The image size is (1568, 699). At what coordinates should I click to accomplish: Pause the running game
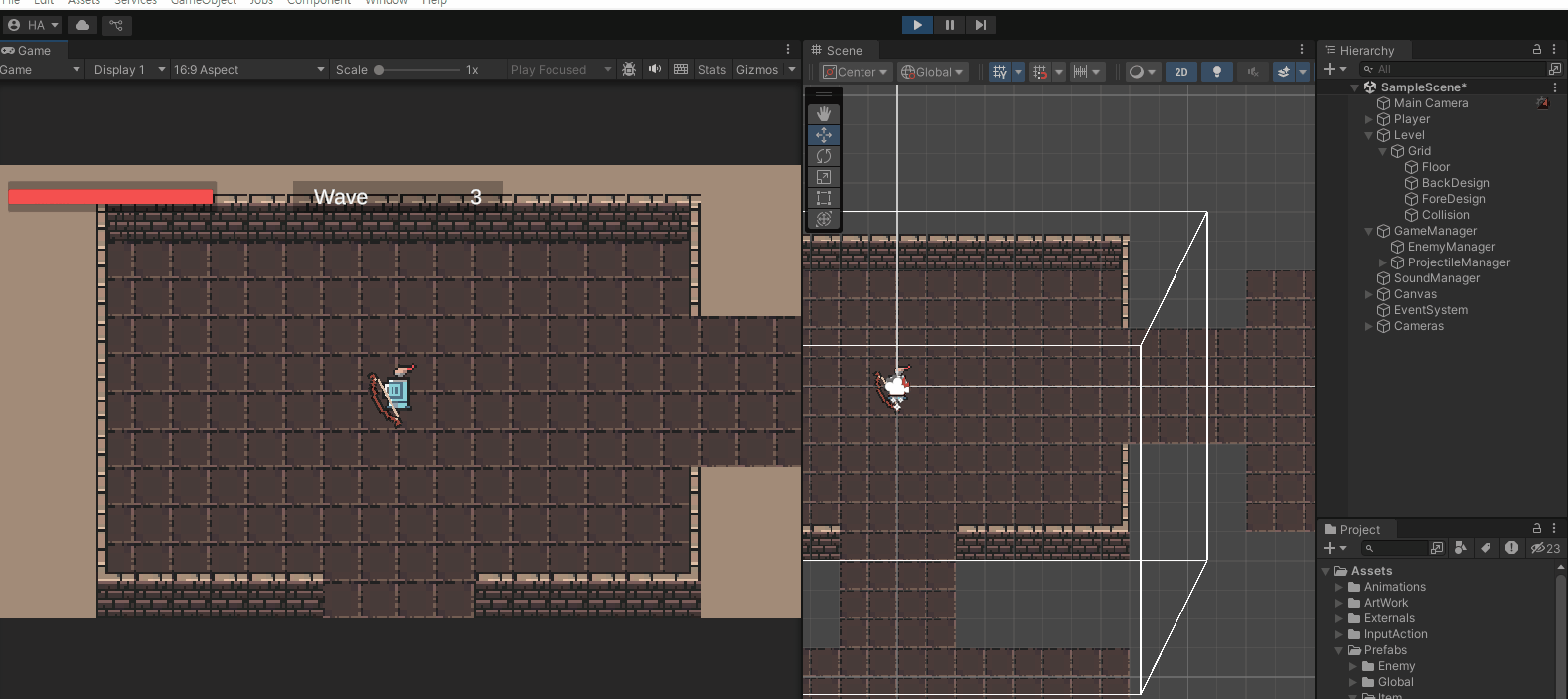click(949, 25)
